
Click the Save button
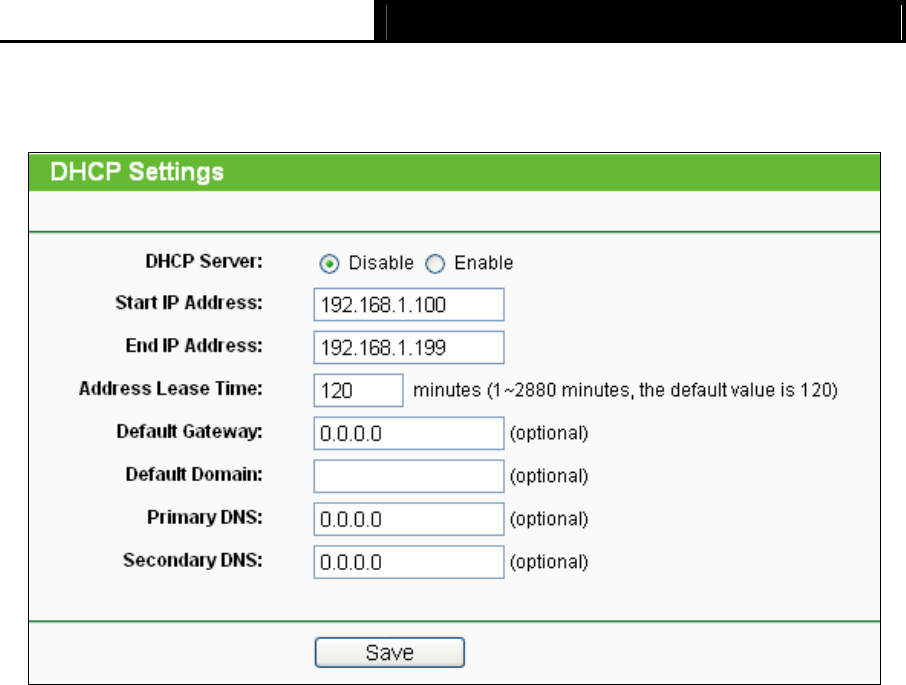(389, 653)
